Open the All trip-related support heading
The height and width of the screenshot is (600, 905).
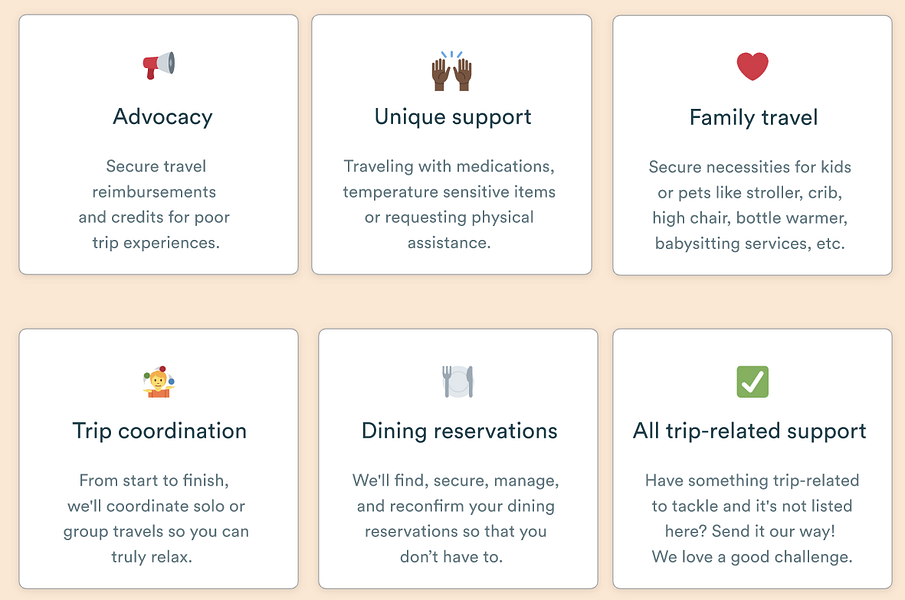point(750,431)
